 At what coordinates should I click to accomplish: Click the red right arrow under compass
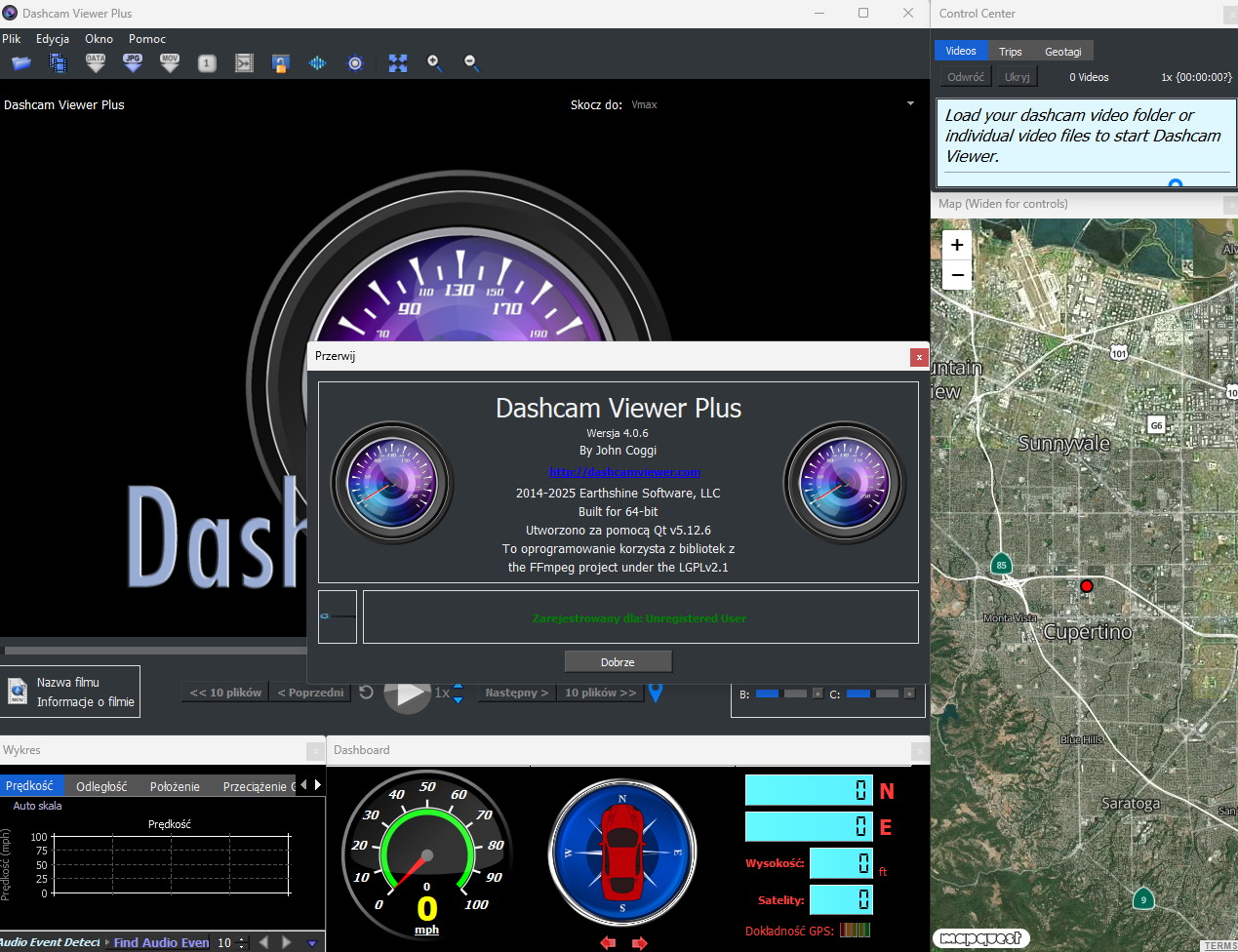pos(639,942)
